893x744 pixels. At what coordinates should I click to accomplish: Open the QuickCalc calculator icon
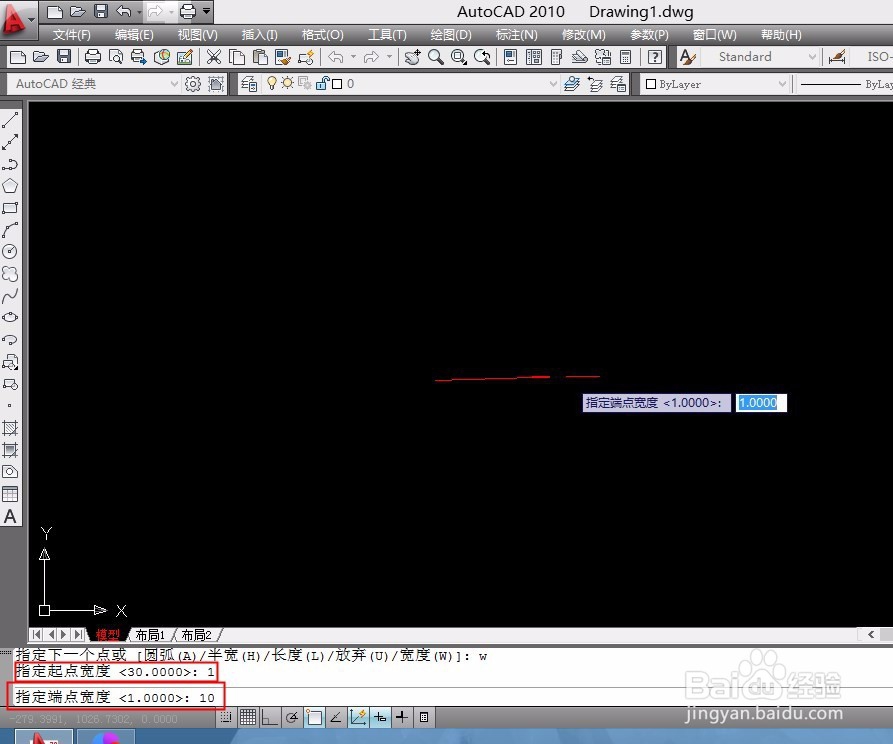click(625, 56)
